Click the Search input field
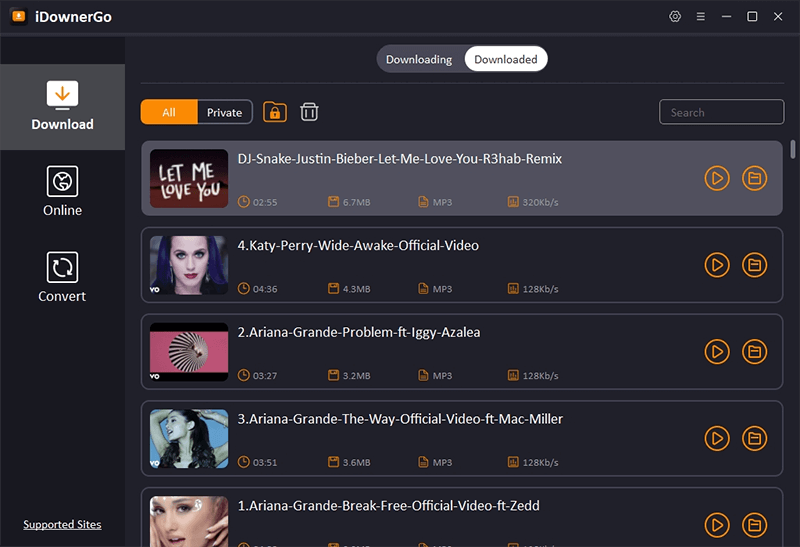 point(721,112)
